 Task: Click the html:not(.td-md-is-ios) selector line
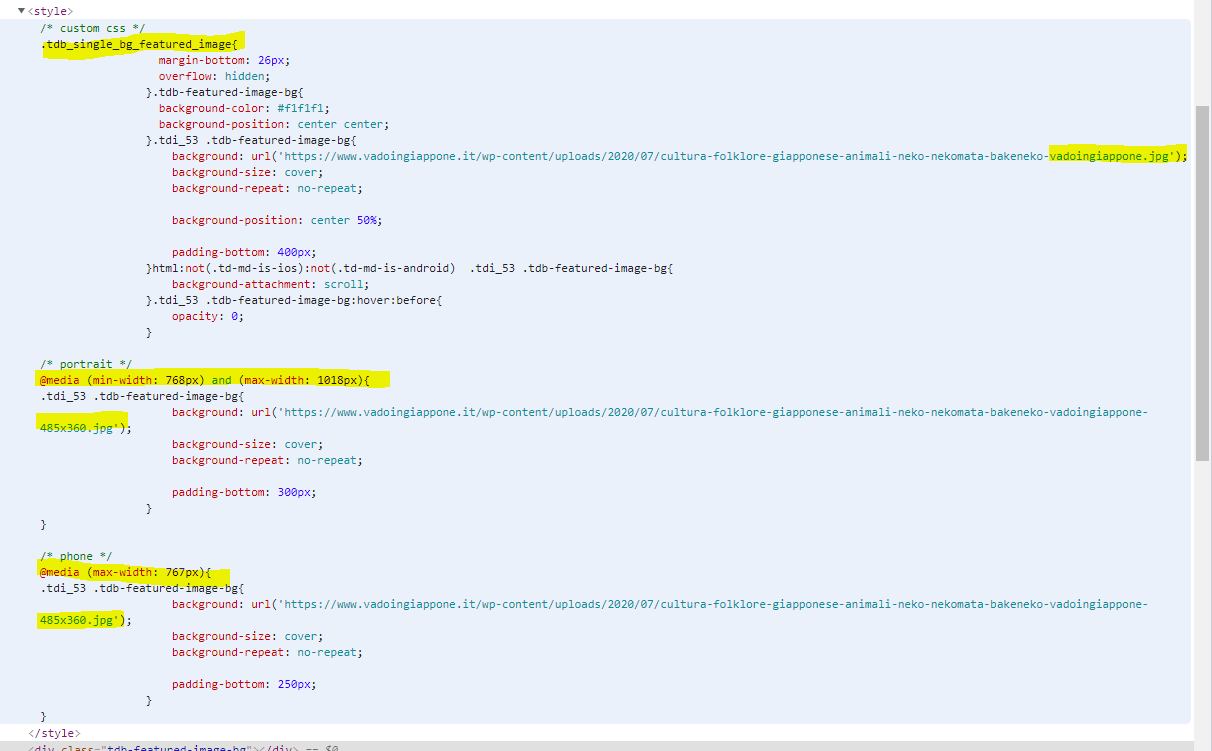pyautogui.click(x=410, y=268)
